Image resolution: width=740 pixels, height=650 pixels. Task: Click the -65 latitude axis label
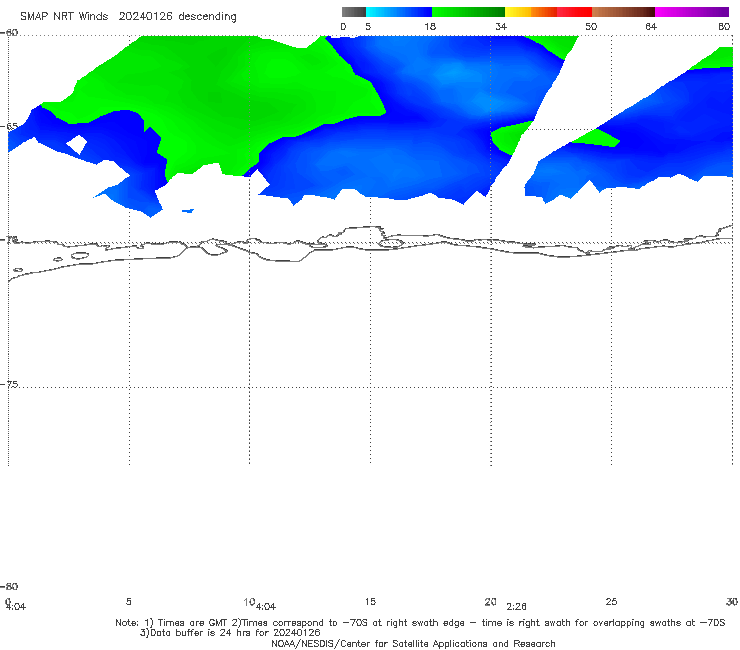tap(9, 127)
